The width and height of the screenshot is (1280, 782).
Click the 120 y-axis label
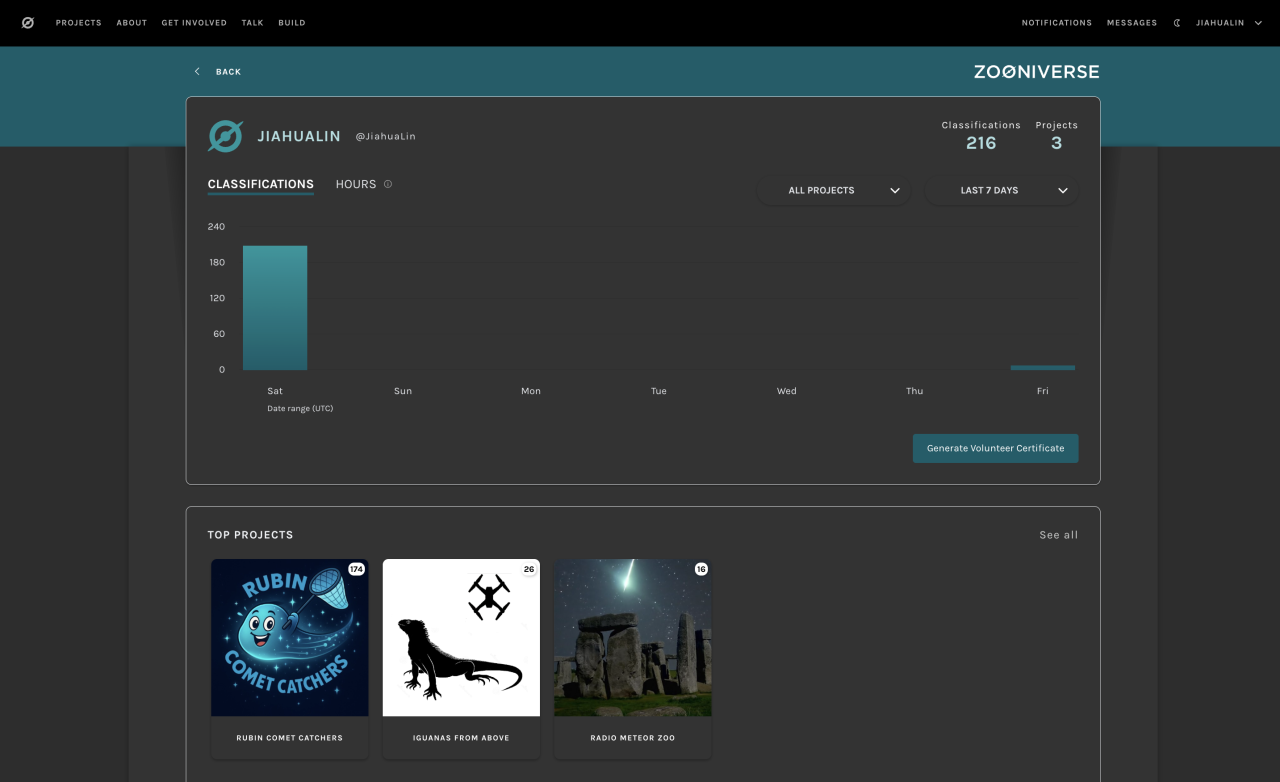(216, 298)
